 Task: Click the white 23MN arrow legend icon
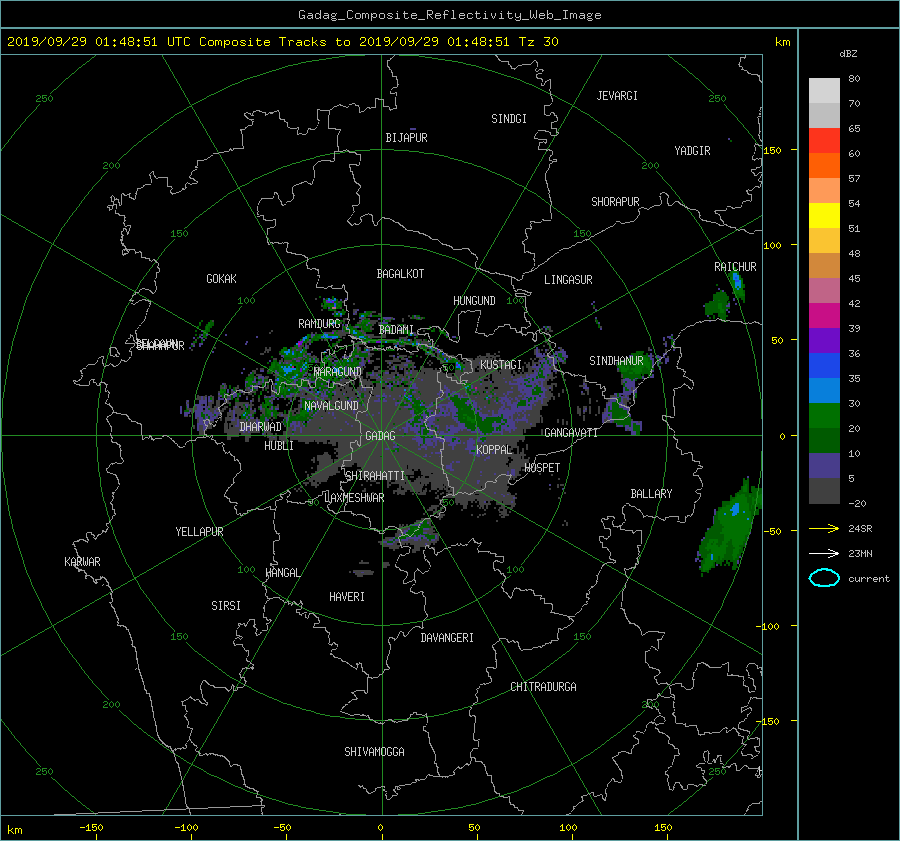tap(824, 553)
